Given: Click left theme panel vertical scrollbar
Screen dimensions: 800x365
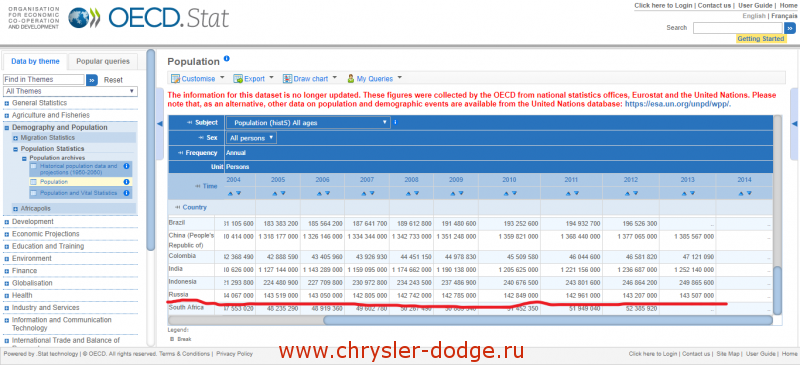Looking at the screenshot, I should (x=151, y=150).
